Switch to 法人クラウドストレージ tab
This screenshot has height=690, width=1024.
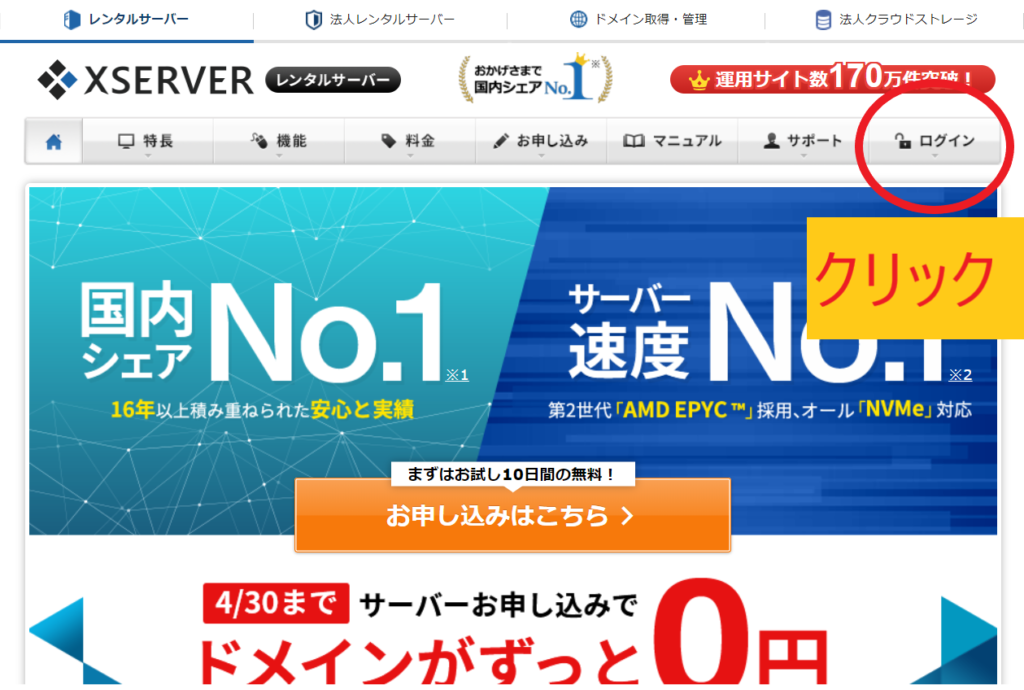point(895,20)
